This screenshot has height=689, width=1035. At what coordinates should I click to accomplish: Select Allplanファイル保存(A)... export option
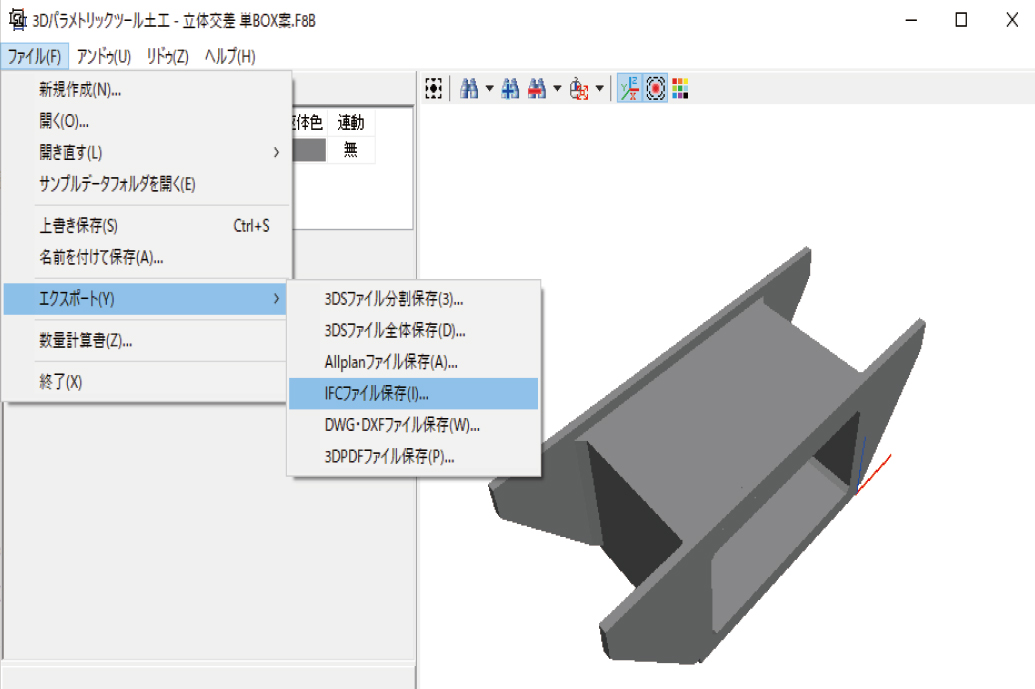click(414, 362)
